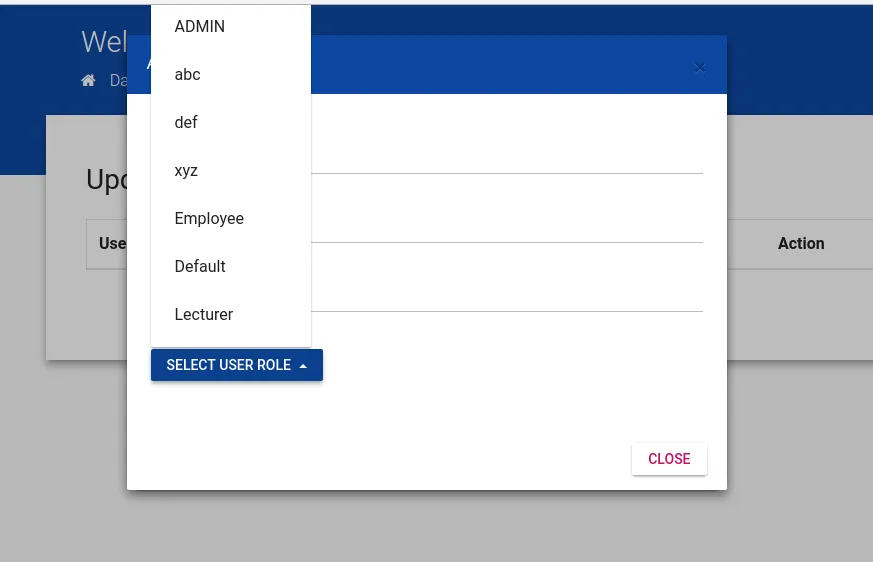Select the abc role option
Image resolution: width=873 pixels, height=562 pixels.
click(x=188, y=75)
